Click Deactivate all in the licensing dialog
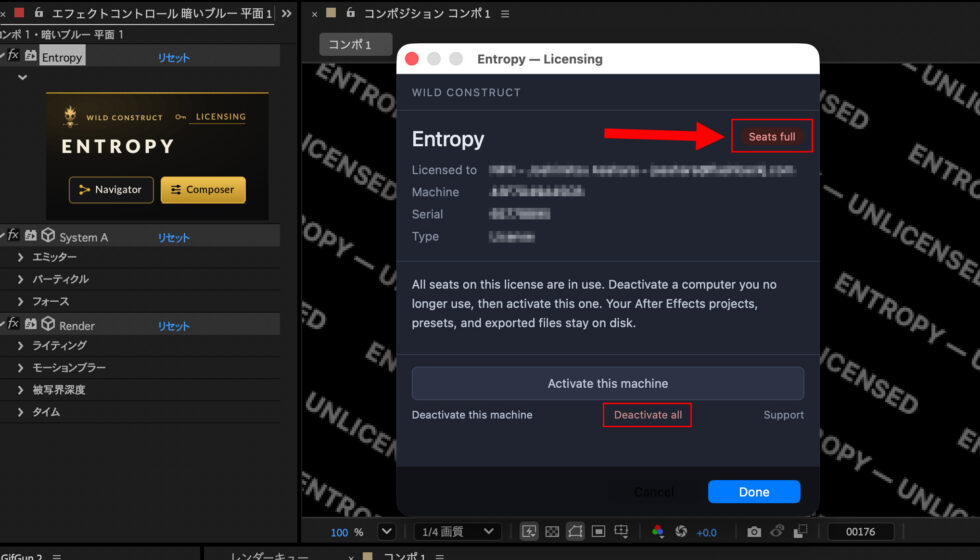This screenshot has height=560, width=980. pos(648,415)
